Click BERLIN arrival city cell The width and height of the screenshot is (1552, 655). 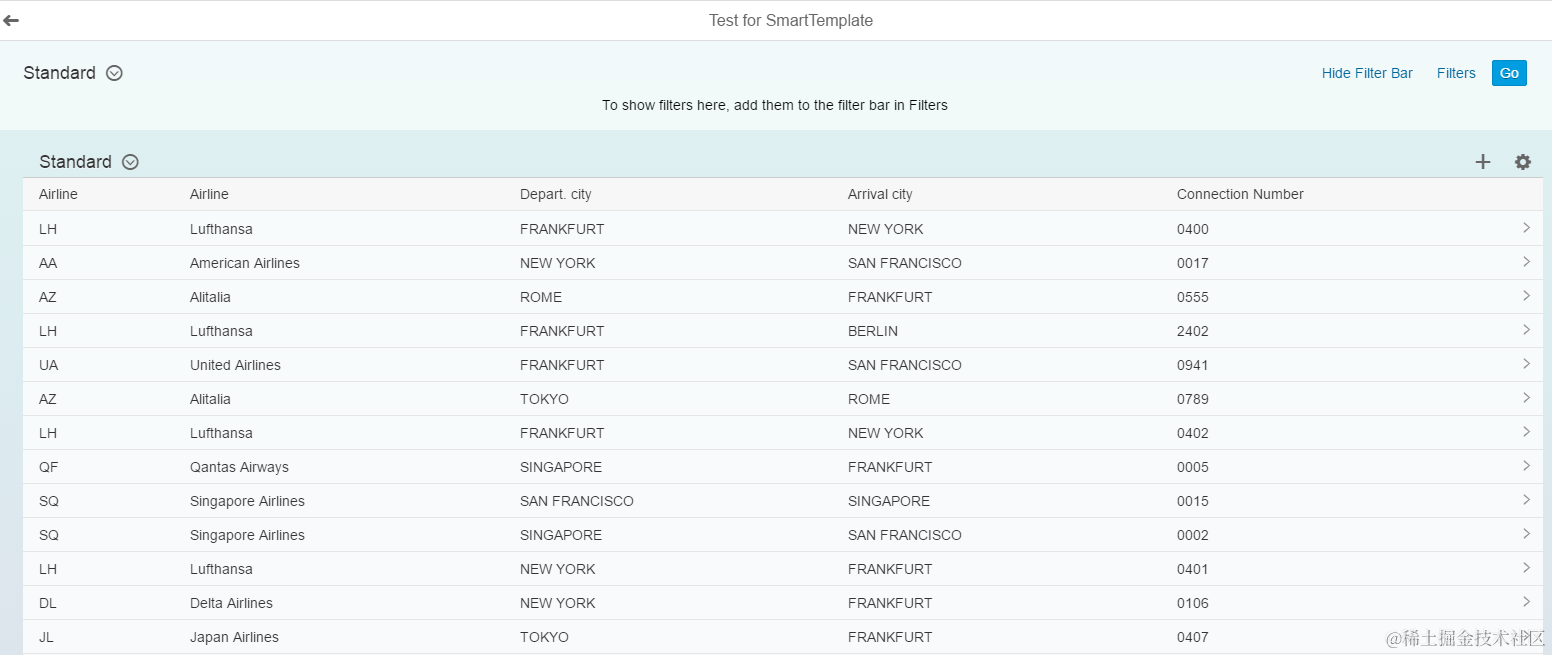[x=873, y=331]
